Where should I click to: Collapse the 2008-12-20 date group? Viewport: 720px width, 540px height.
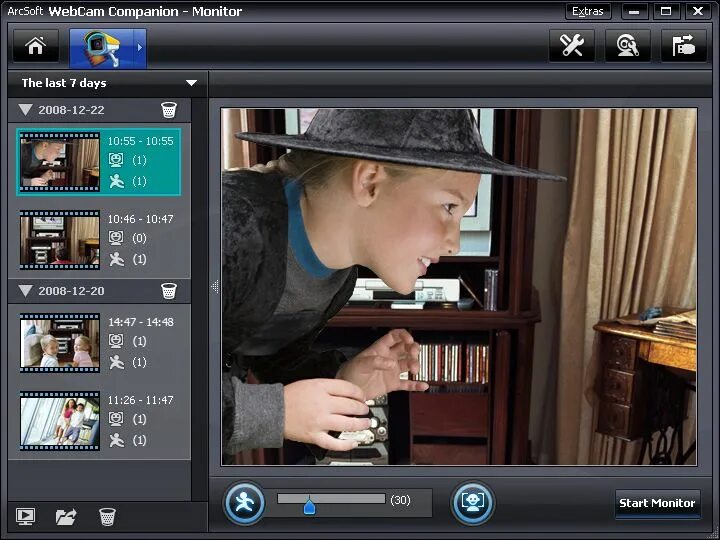[x=25, y=291]
